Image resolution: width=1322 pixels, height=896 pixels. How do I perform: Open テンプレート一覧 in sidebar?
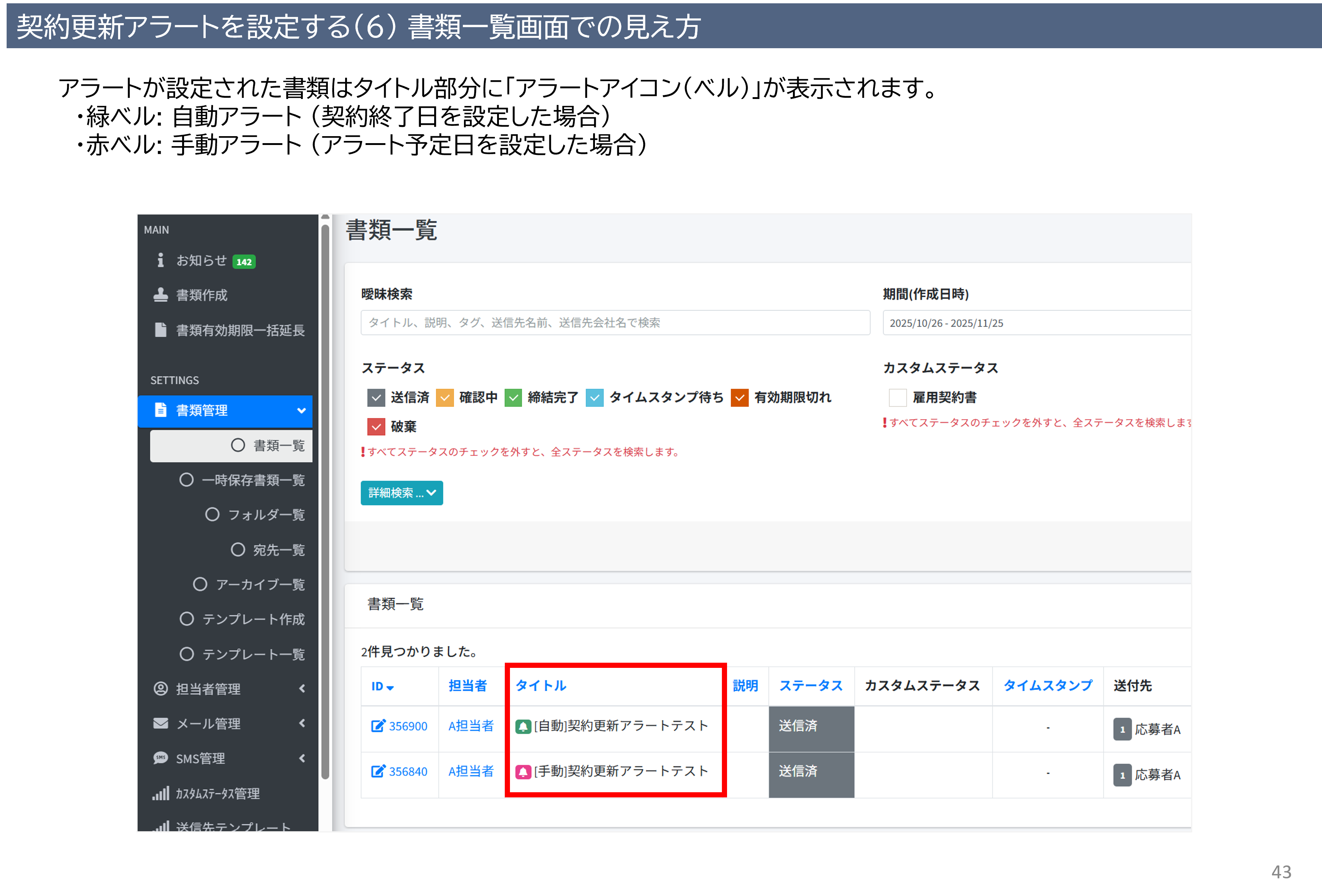click(x=253, y=654)
